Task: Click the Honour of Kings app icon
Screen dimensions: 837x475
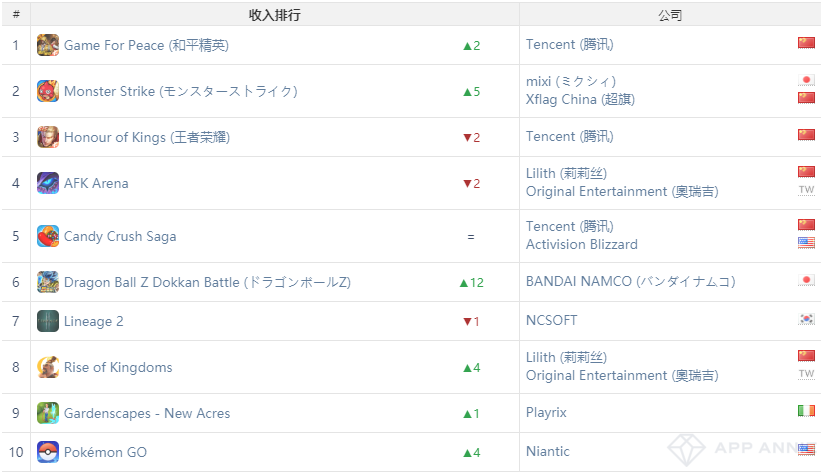Action: coord(48,137)
